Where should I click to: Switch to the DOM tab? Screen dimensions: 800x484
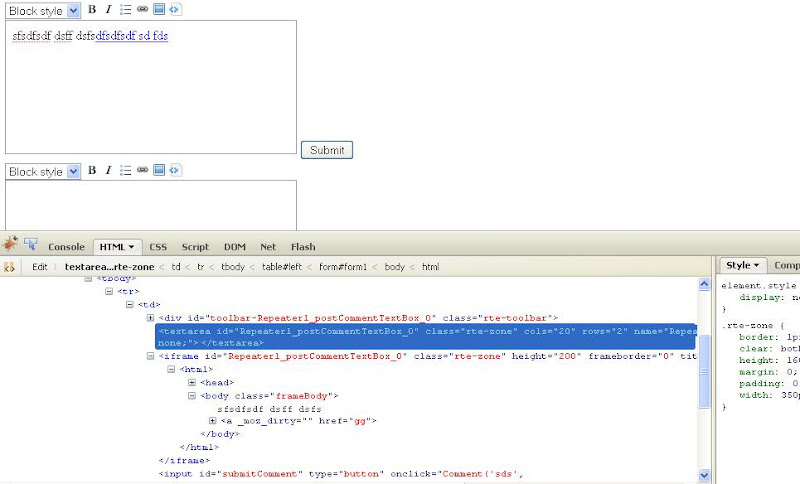(235, 247)
